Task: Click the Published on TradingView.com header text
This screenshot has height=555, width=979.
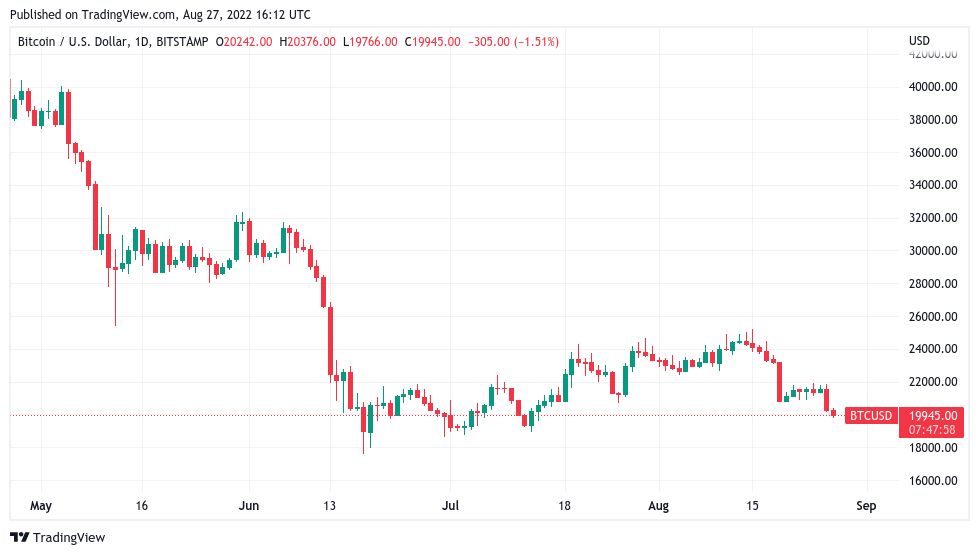Action: pyautogui.click(x=160, y=14)
